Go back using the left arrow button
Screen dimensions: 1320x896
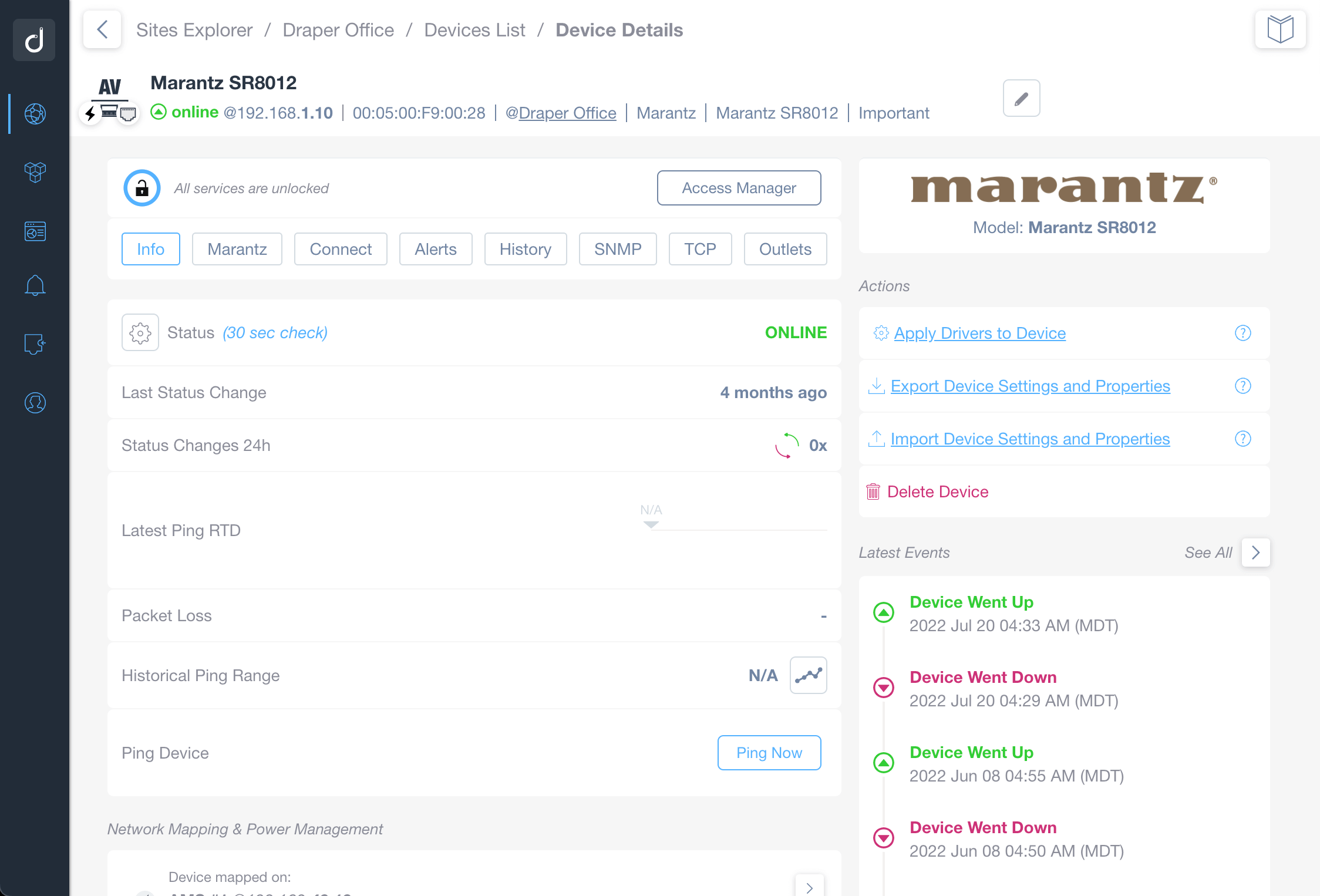(x=102, y=29)
